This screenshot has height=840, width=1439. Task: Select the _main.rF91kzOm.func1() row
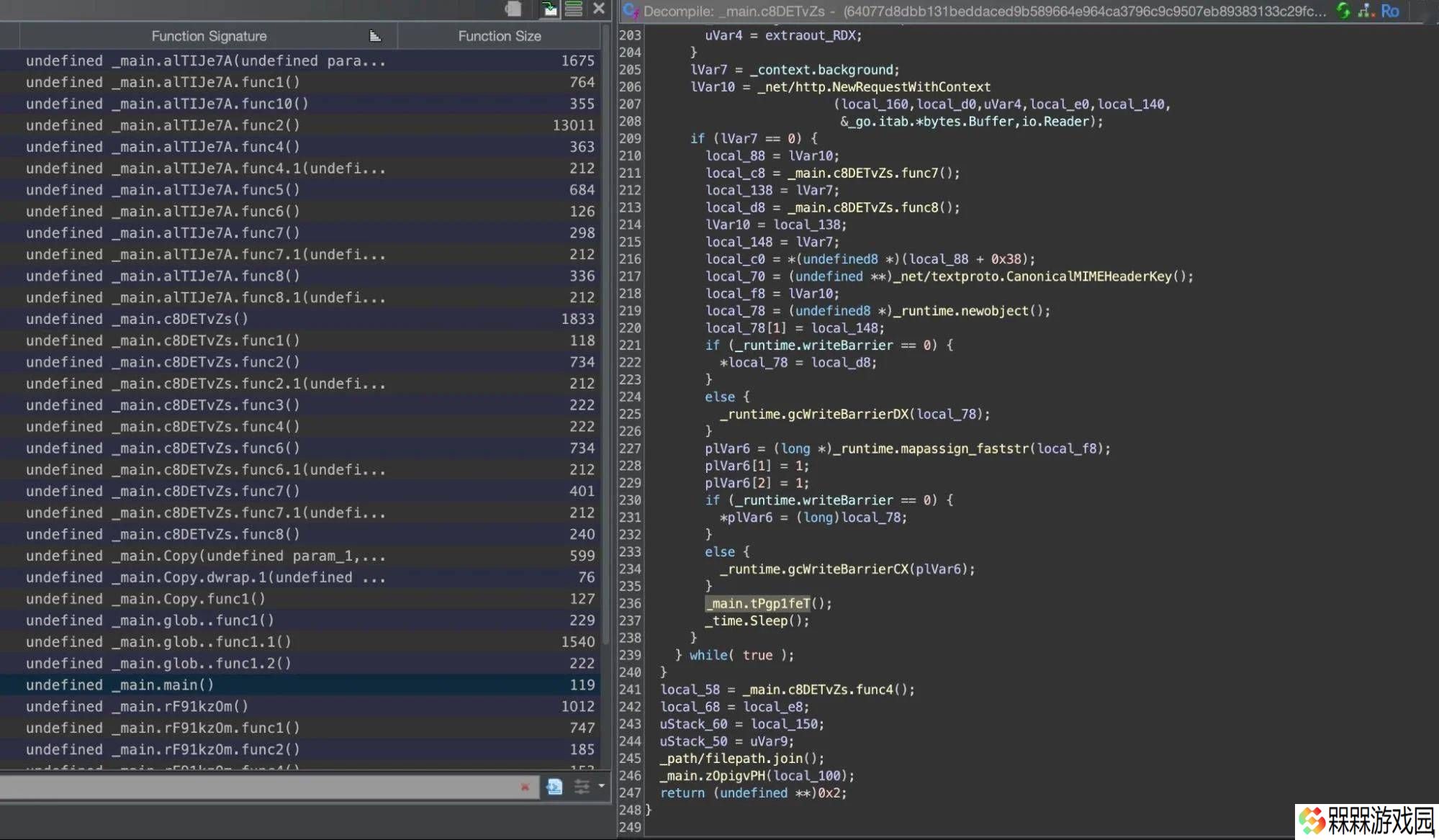point(300,728)
